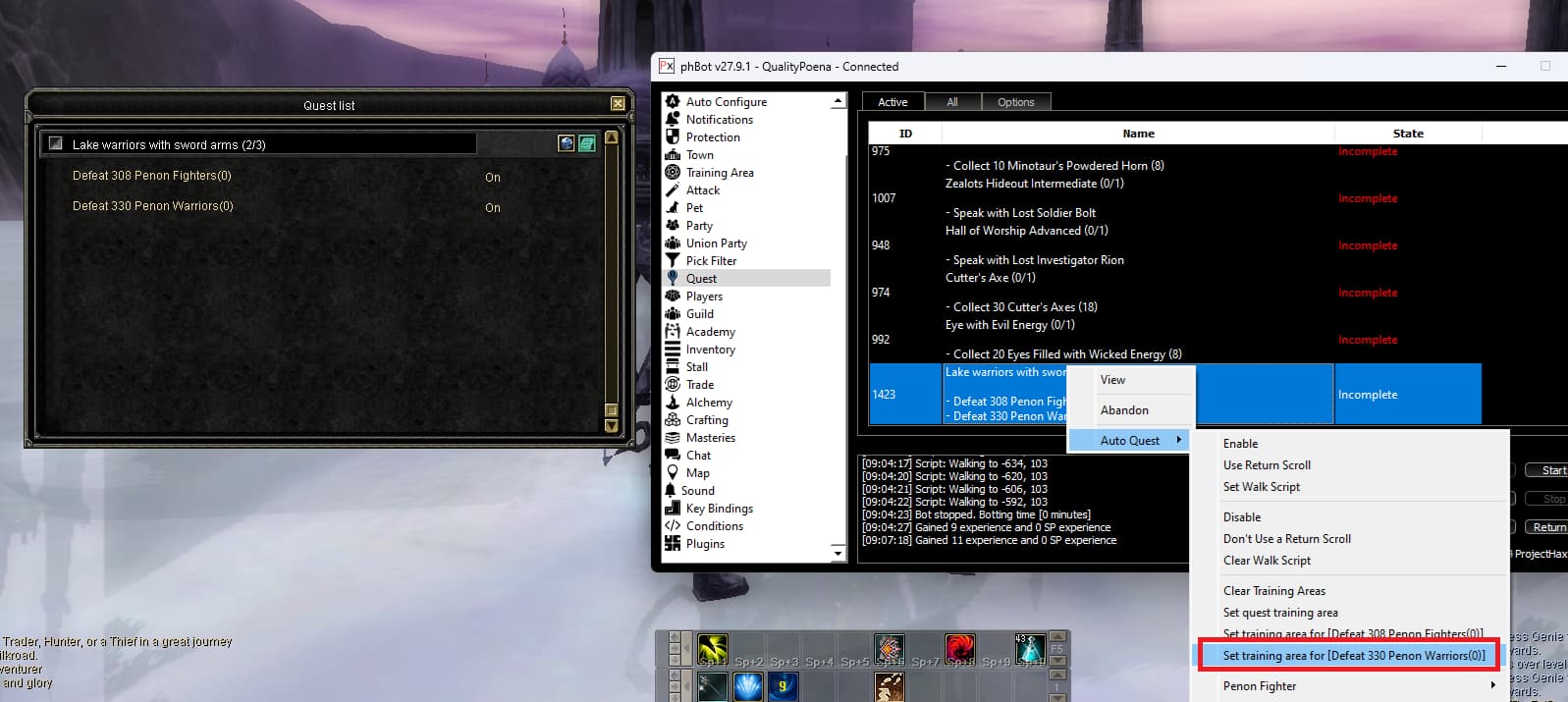Switch to the Options tab
The image size is (1568, 702).
tap(1015, 102)
